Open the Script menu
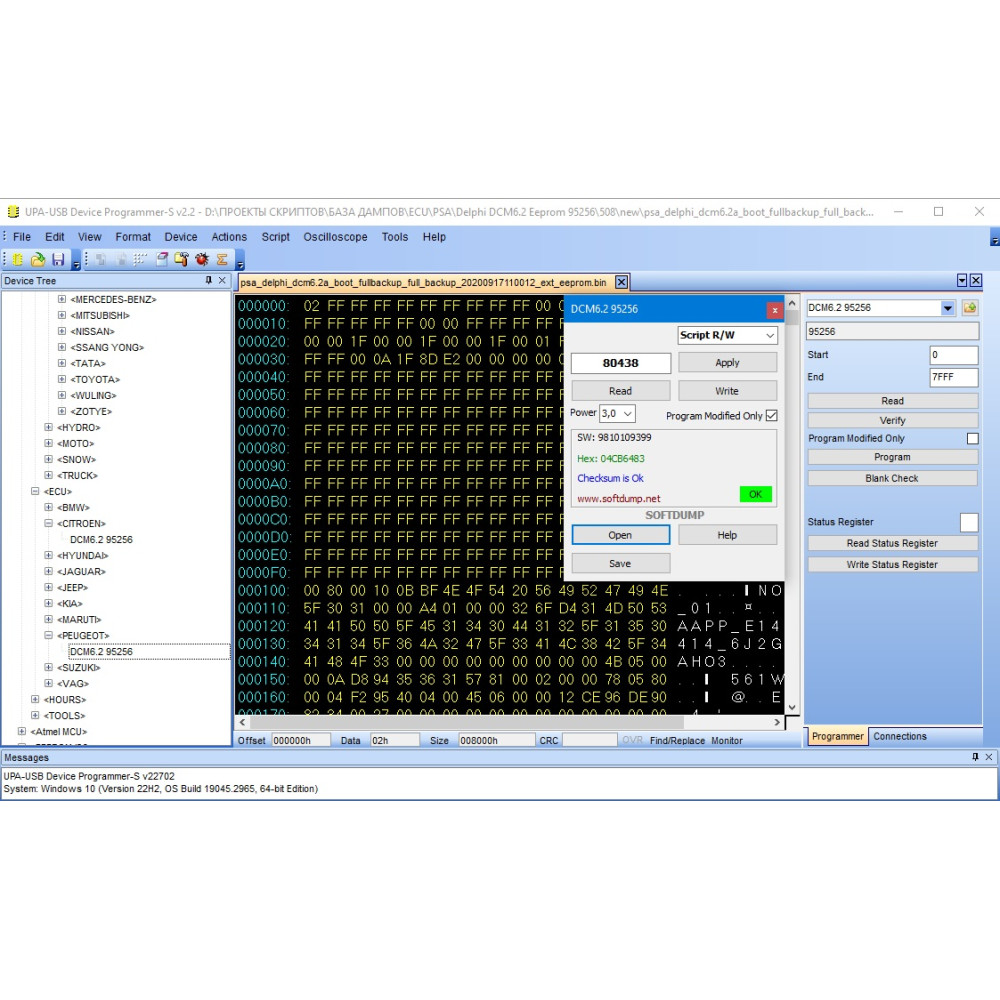This screenshot has height=1000, width=1000. tap(276, 237)
